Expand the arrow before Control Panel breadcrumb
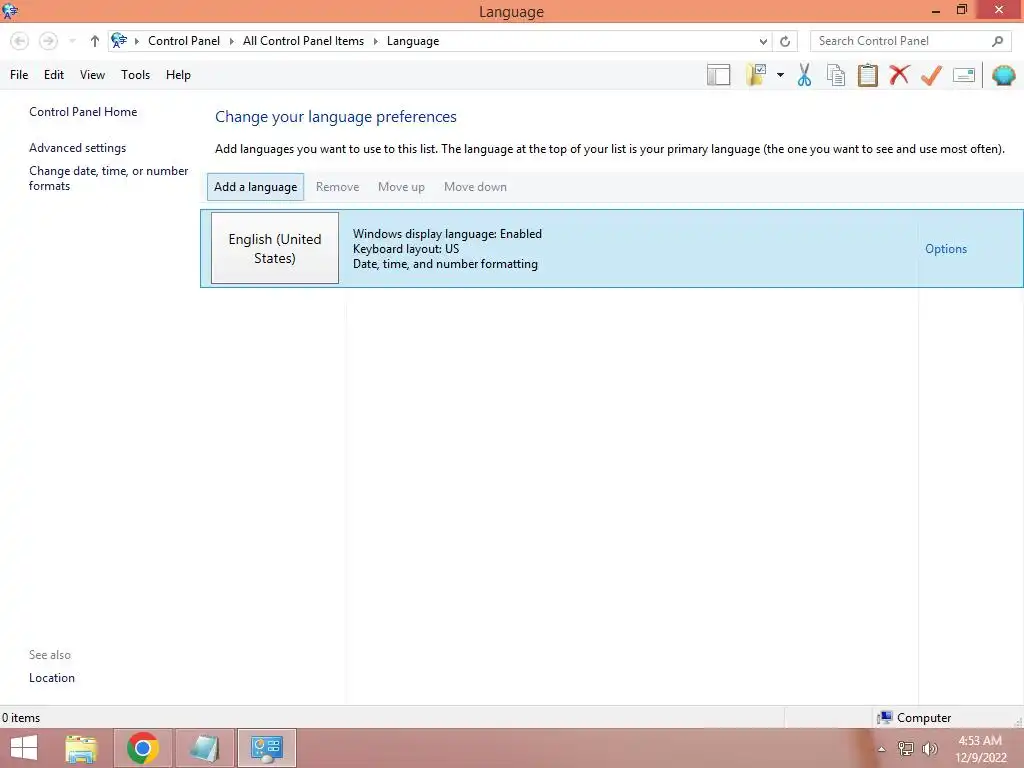Screen dimensions: 1024x768 [x=136, y=41]
